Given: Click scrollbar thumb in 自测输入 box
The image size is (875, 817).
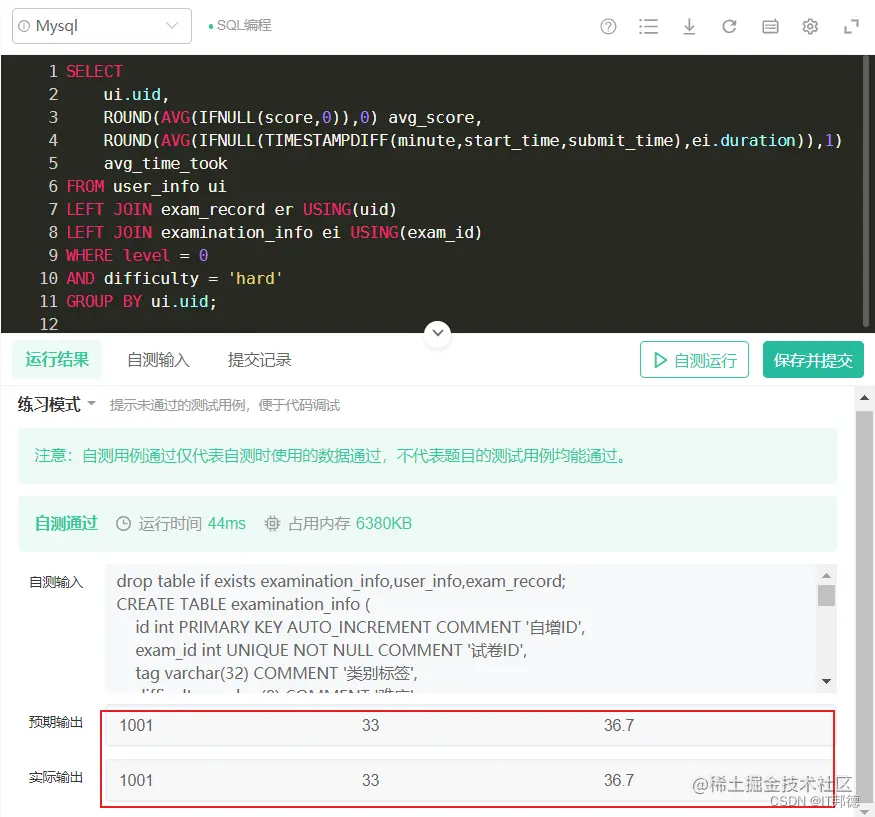Looking at the screenshot, I should tap(826, 595).
